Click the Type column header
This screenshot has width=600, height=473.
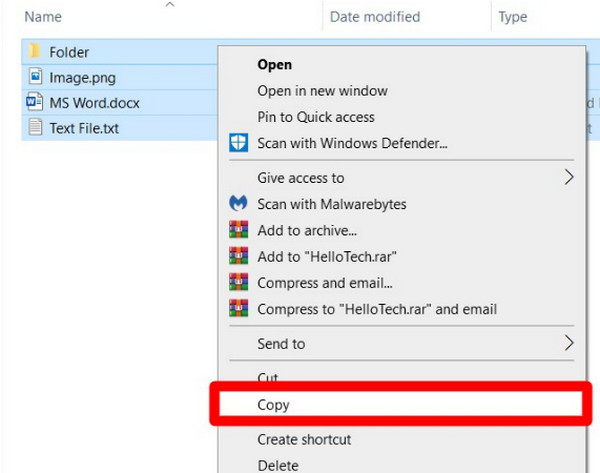pyautogui.click(x=513, y=17)
